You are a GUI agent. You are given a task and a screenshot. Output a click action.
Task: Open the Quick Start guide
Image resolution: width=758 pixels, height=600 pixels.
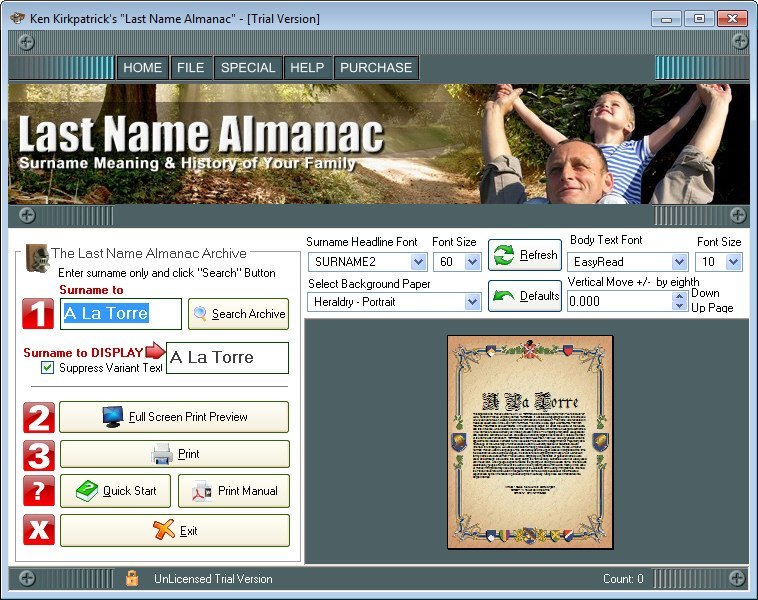click(x=116, y=491)
